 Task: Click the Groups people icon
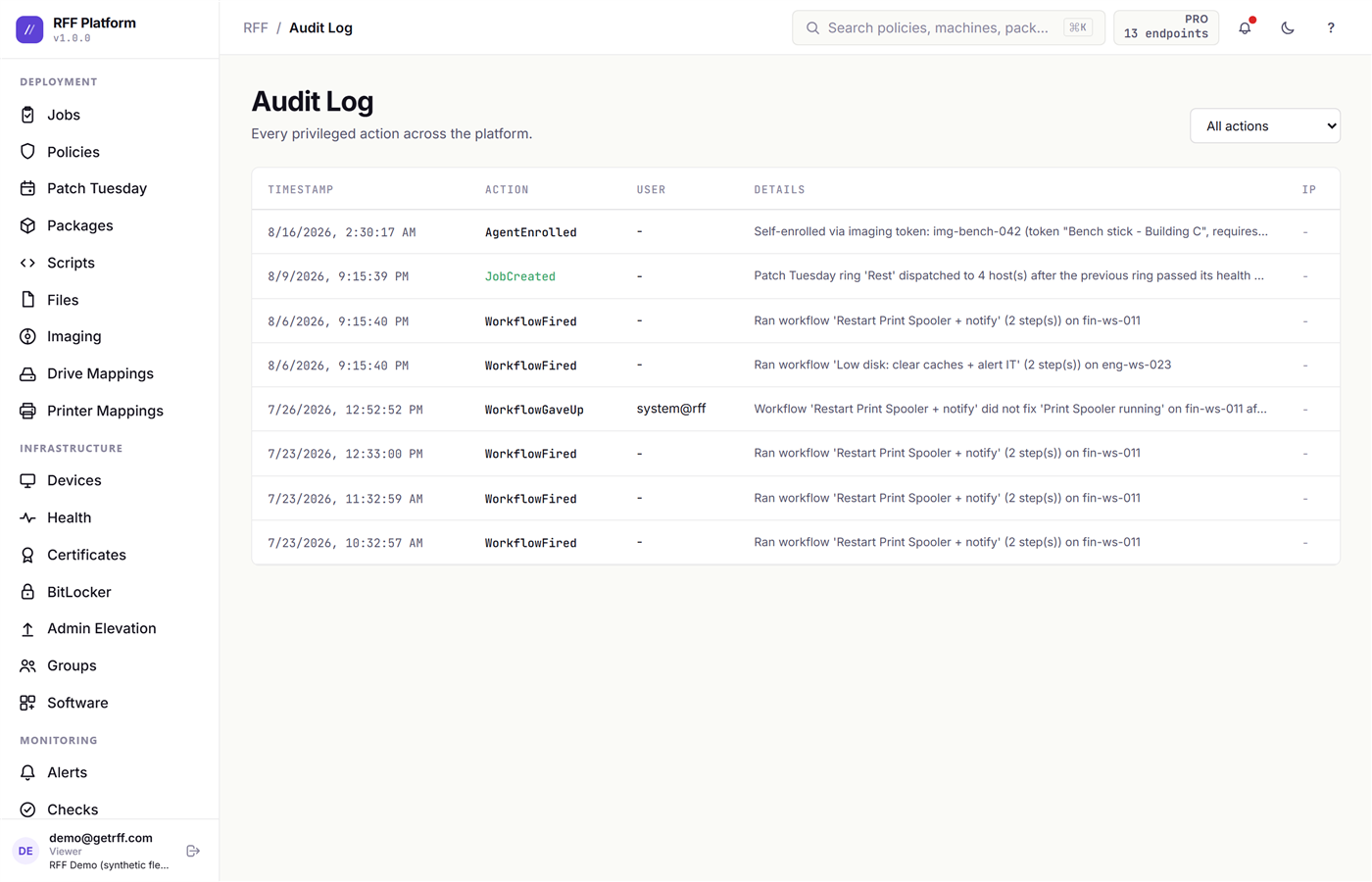pos(27,665)
